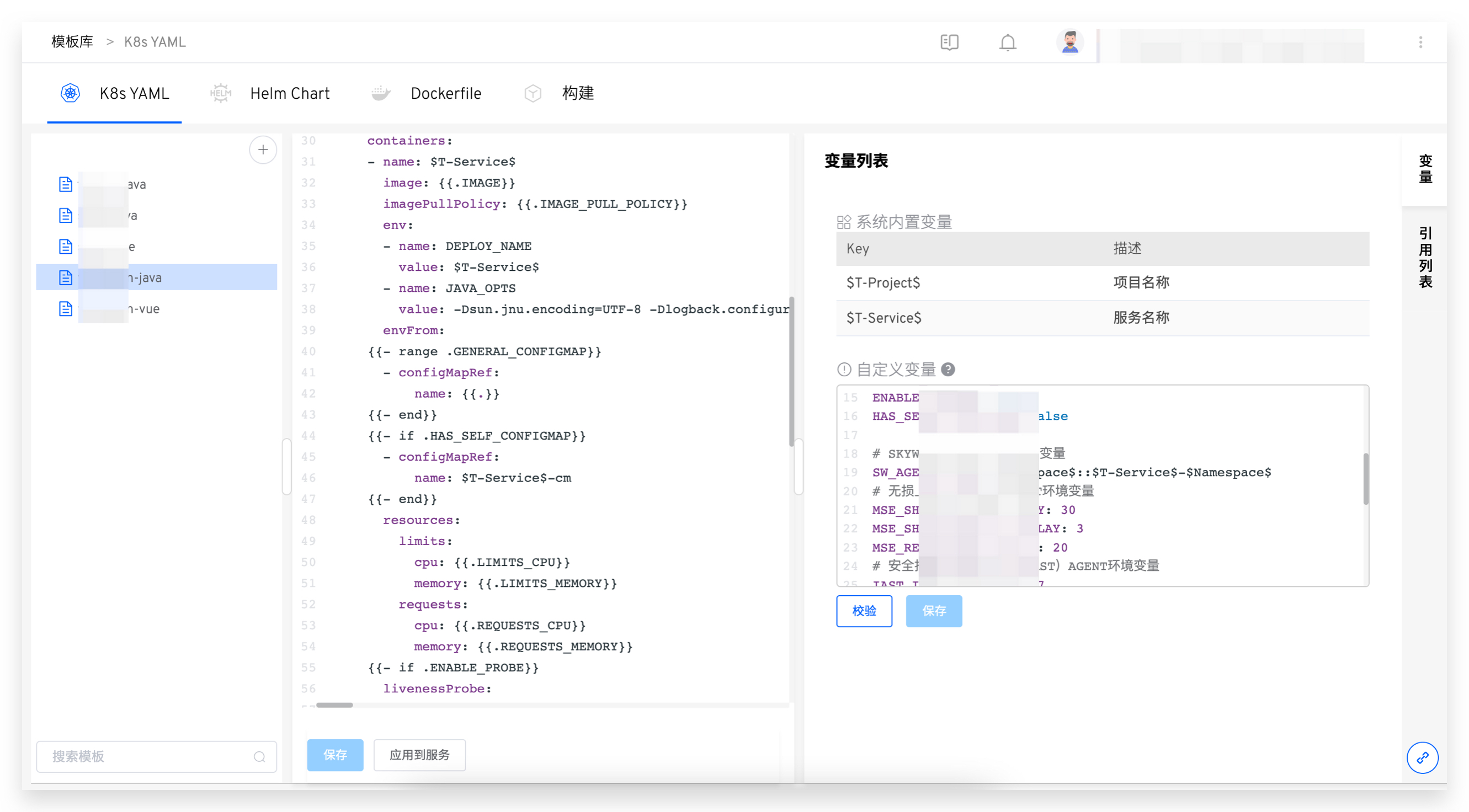Click the user avatar icon
Screen dimensions: 1469x812
(1070, 42)
